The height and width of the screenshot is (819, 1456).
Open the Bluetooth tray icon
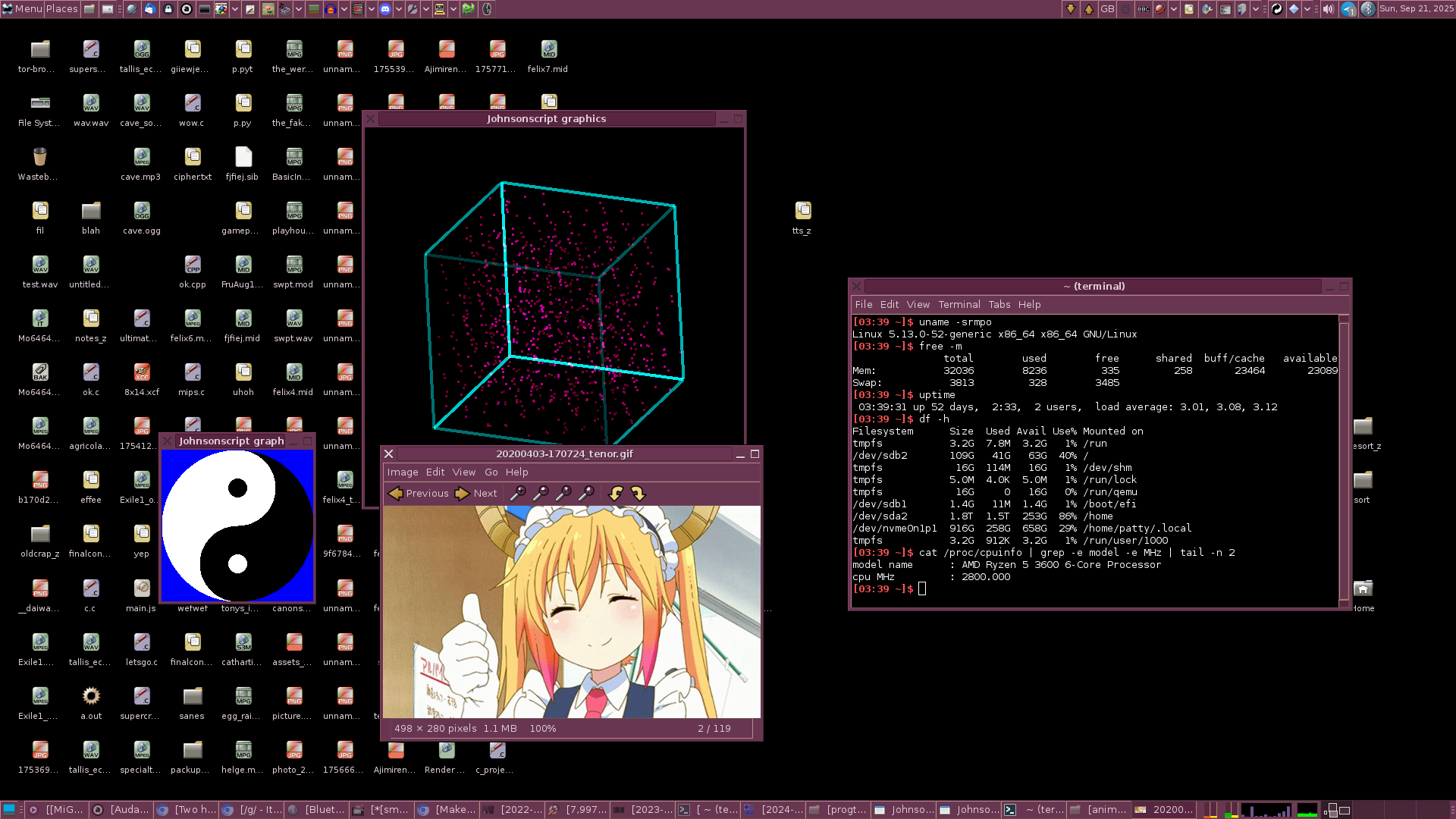pyautogui.click(x=1367, y=9)
